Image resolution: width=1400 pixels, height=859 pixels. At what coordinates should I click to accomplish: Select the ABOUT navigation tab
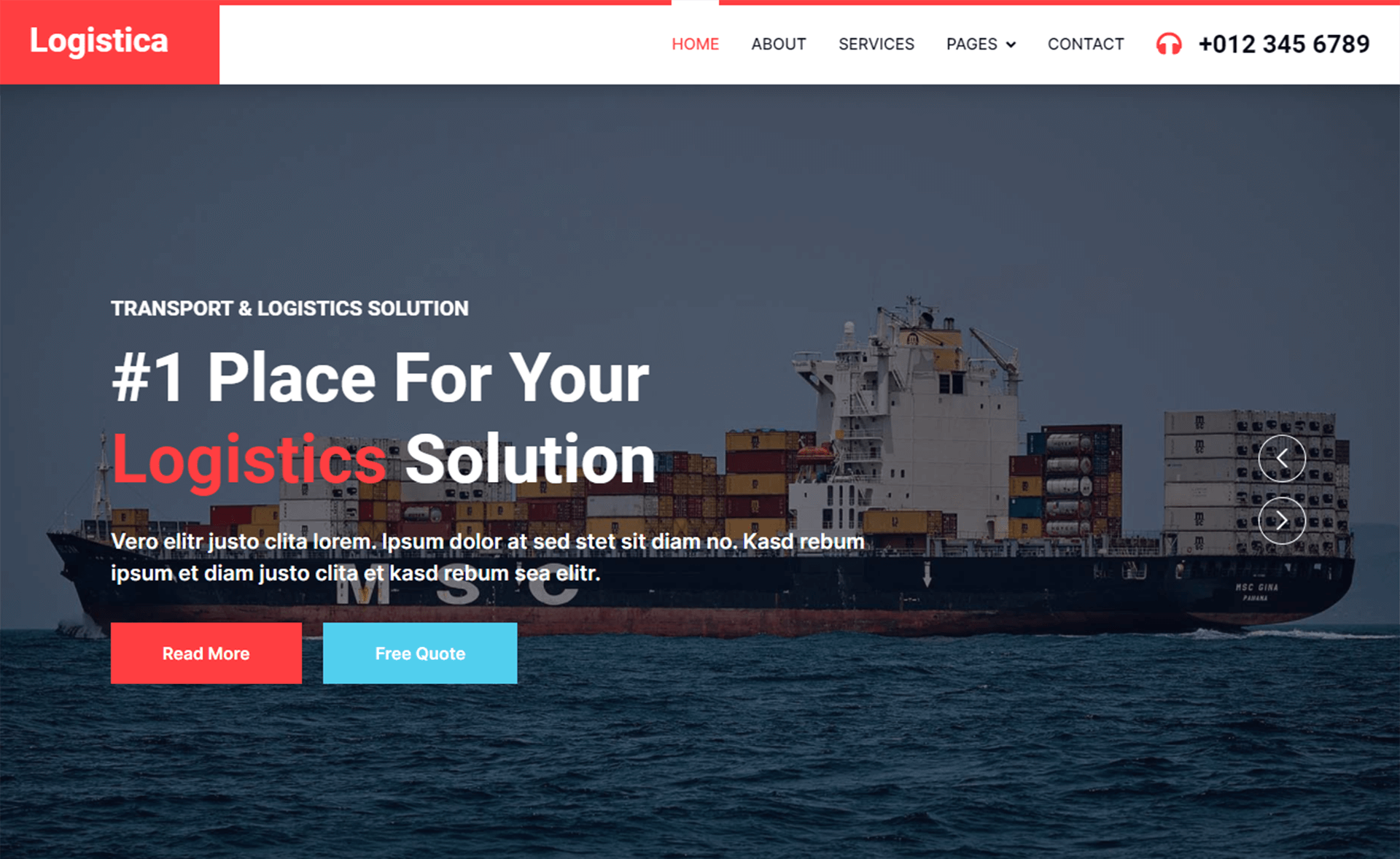778,42
